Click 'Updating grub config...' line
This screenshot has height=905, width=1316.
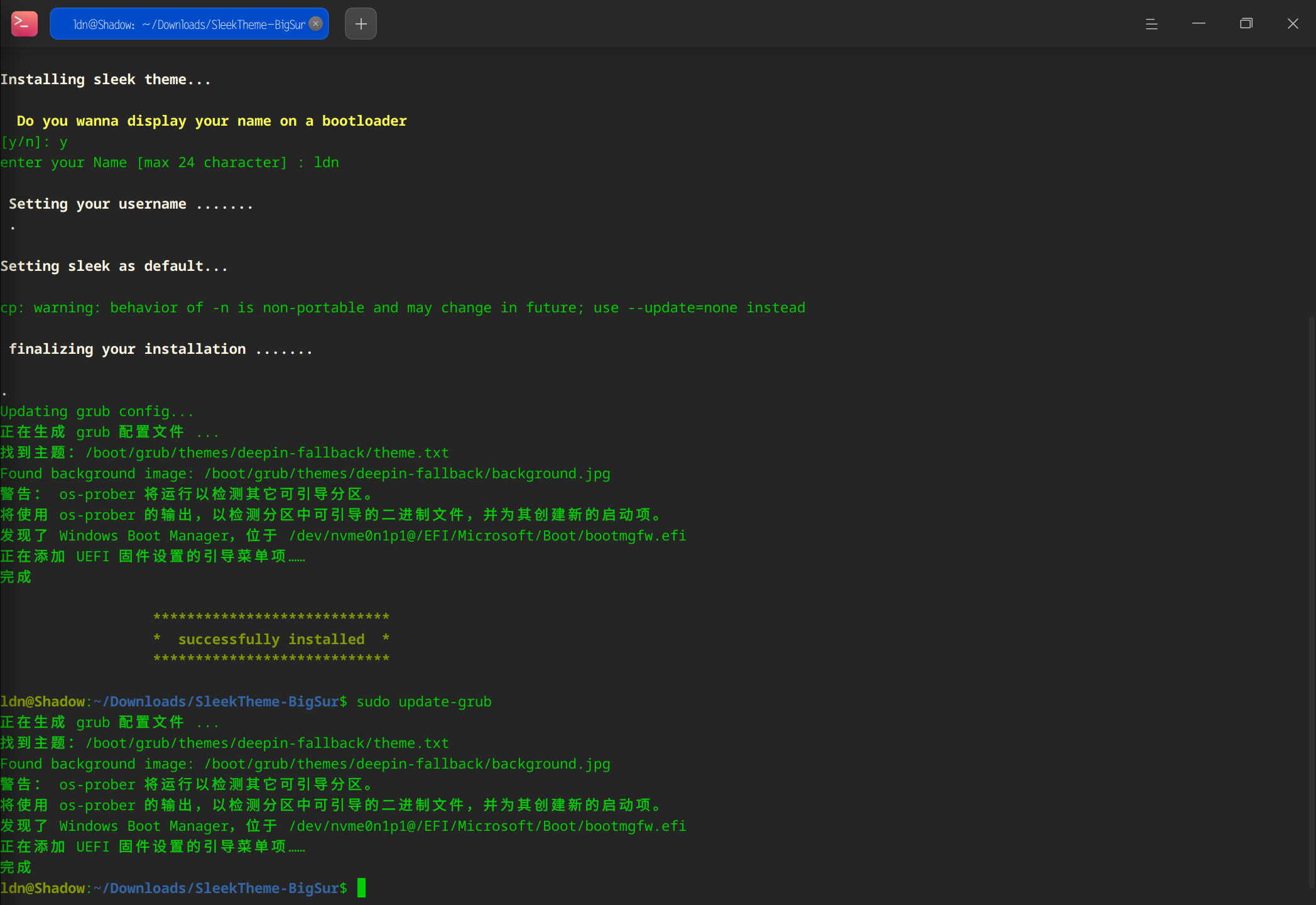[x=97, y=412]
